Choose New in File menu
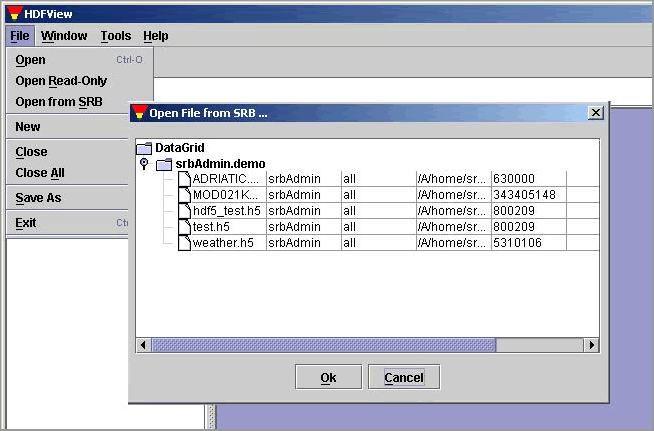This screenshot has height=431, width=654. pyautogui.click(x=69, y=126)
